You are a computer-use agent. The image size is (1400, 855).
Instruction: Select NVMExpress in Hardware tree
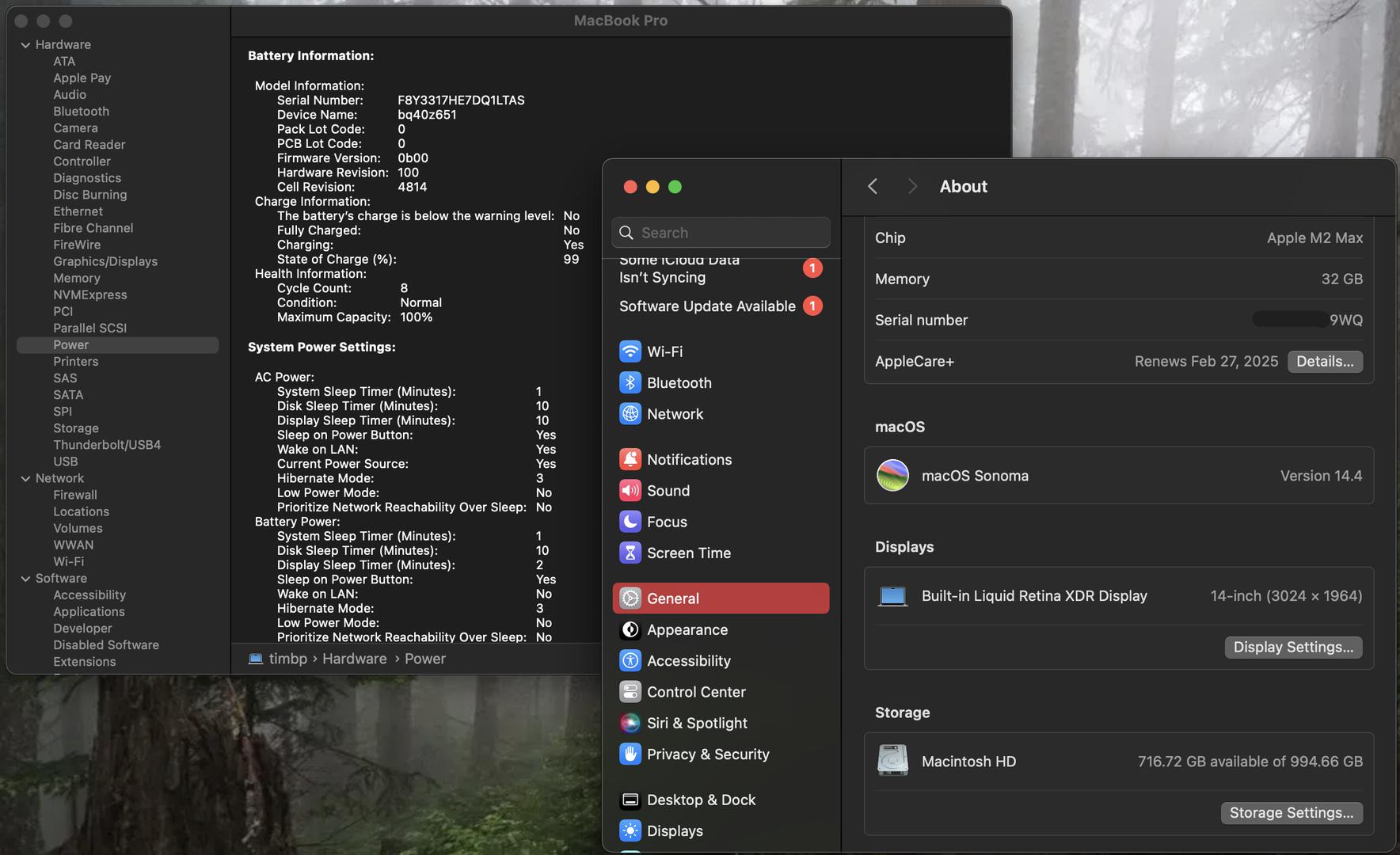coord(90,295)
